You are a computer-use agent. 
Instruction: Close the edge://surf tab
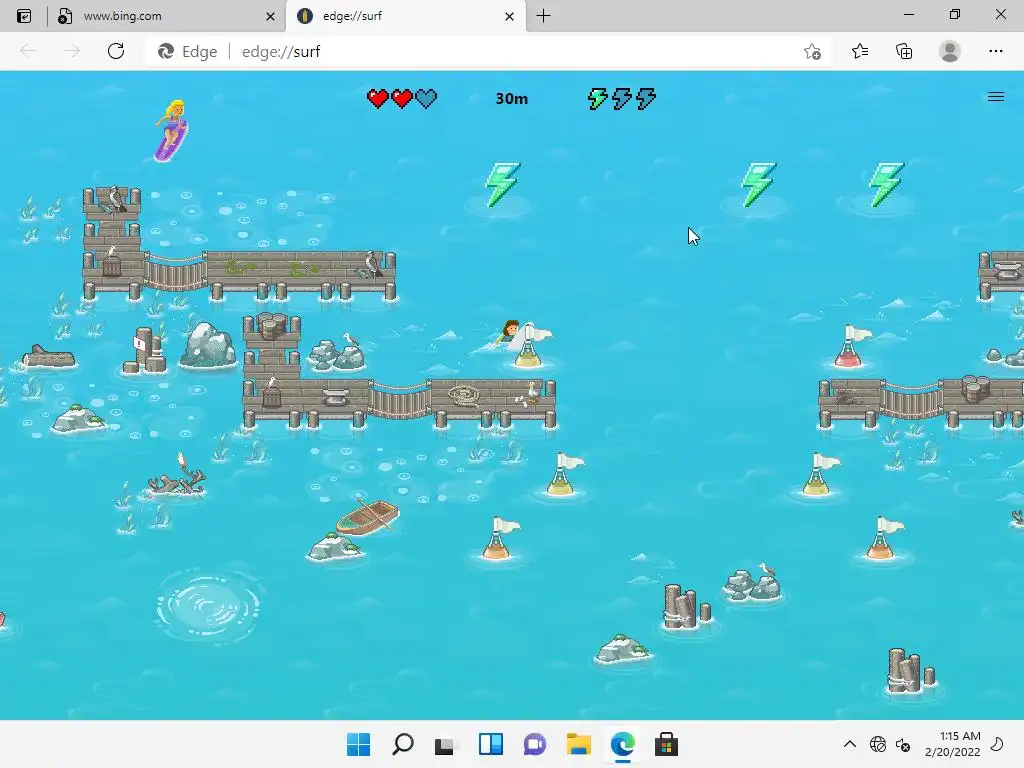click(x=509, y=16)
